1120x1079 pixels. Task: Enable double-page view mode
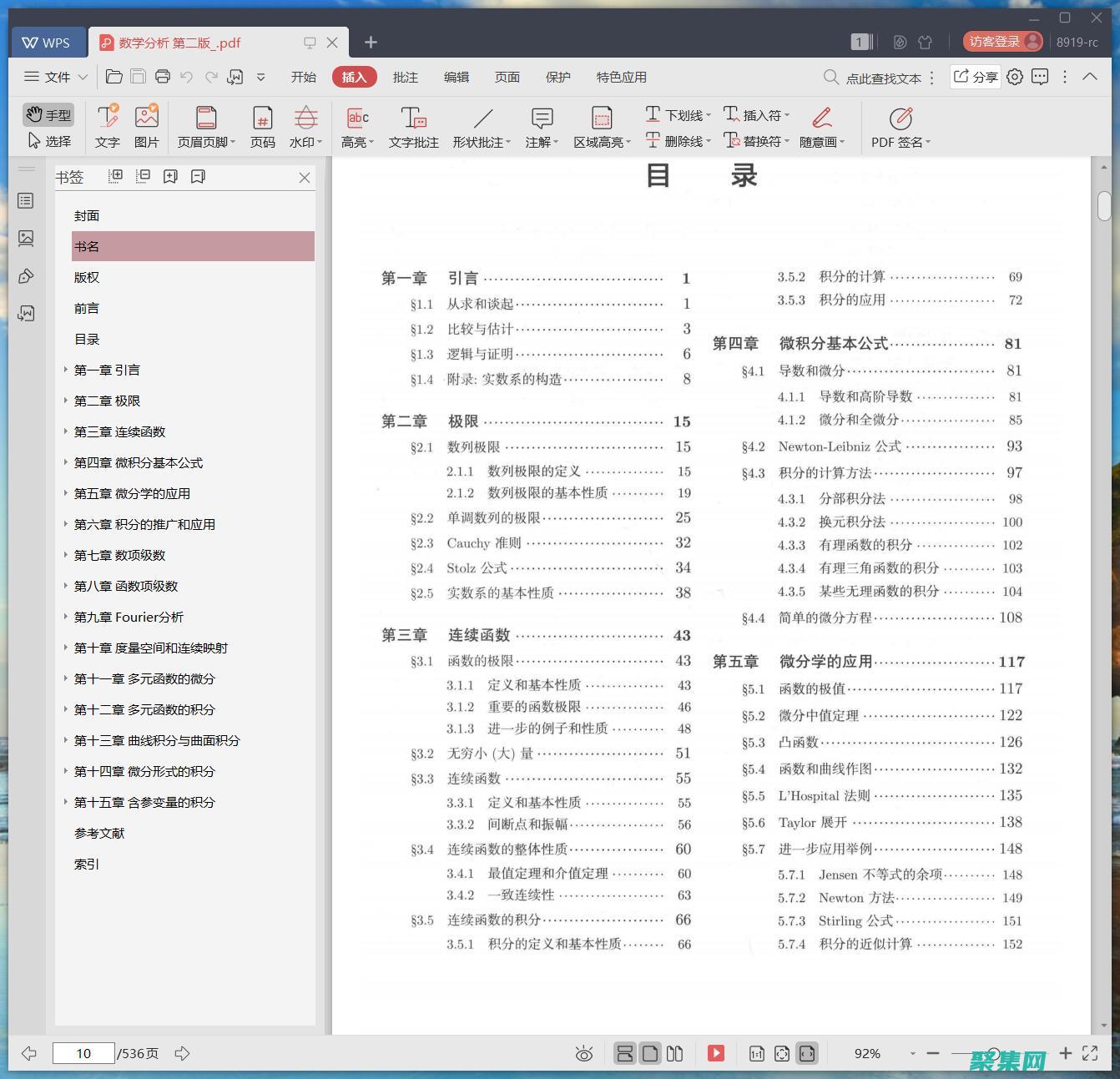point(675,1053)
